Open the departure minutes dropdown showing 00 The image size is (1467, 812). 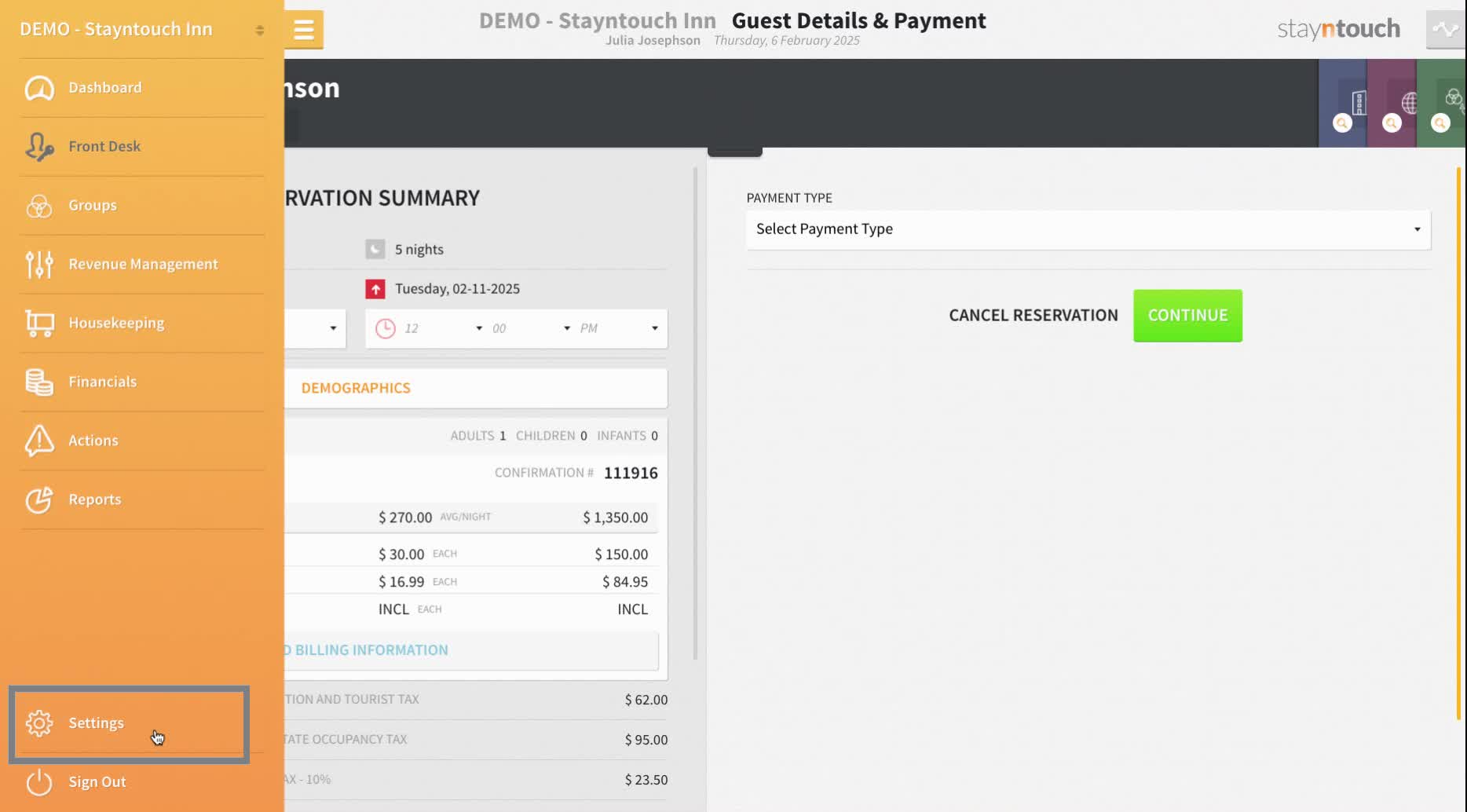[531, 328]
